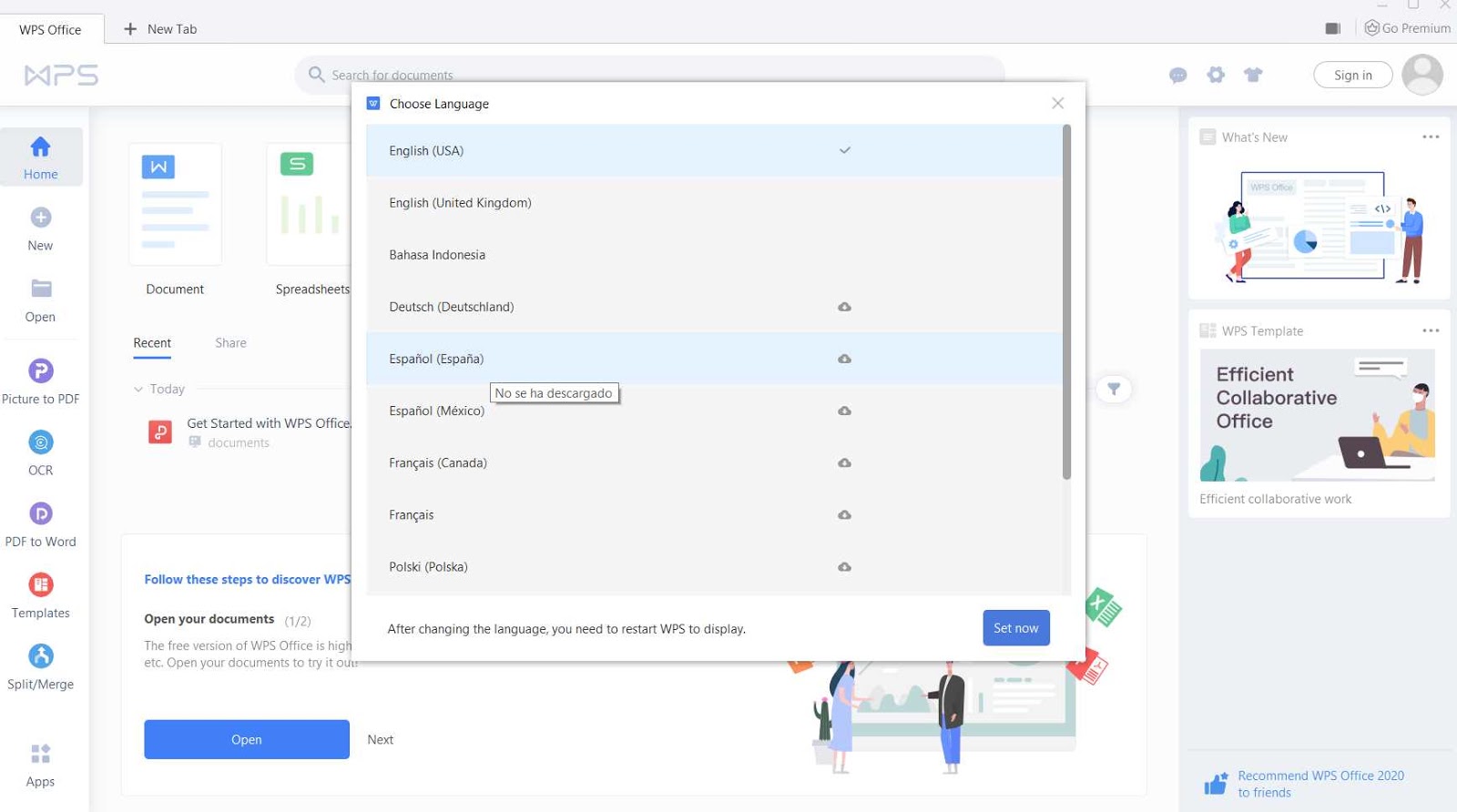Open the Home sidebar item
The height and width of the screenshot is (812, 1457).
[41, 157]
